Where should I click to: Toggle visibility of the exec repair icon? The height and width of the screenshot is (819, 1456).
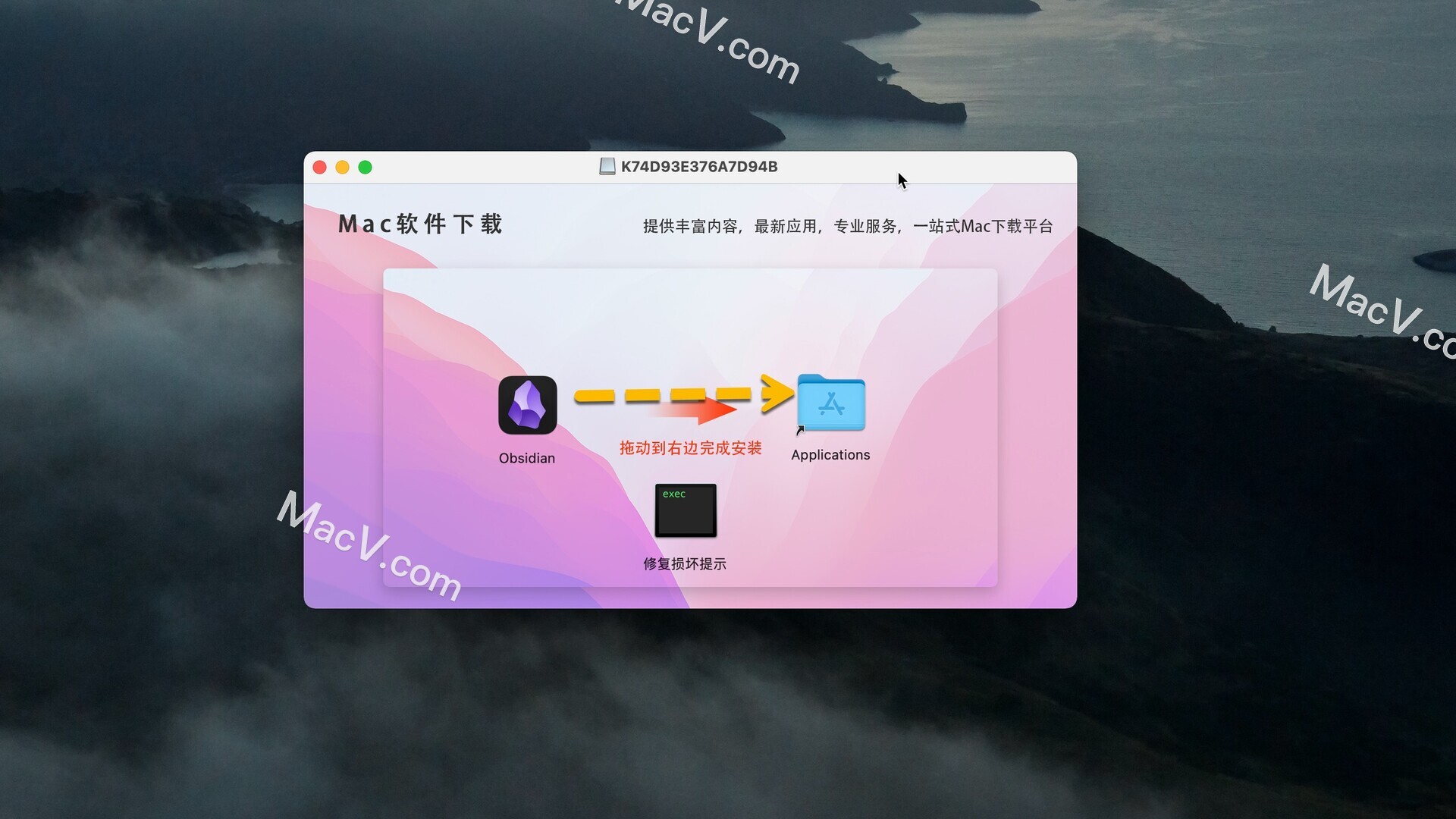(687, 510)
